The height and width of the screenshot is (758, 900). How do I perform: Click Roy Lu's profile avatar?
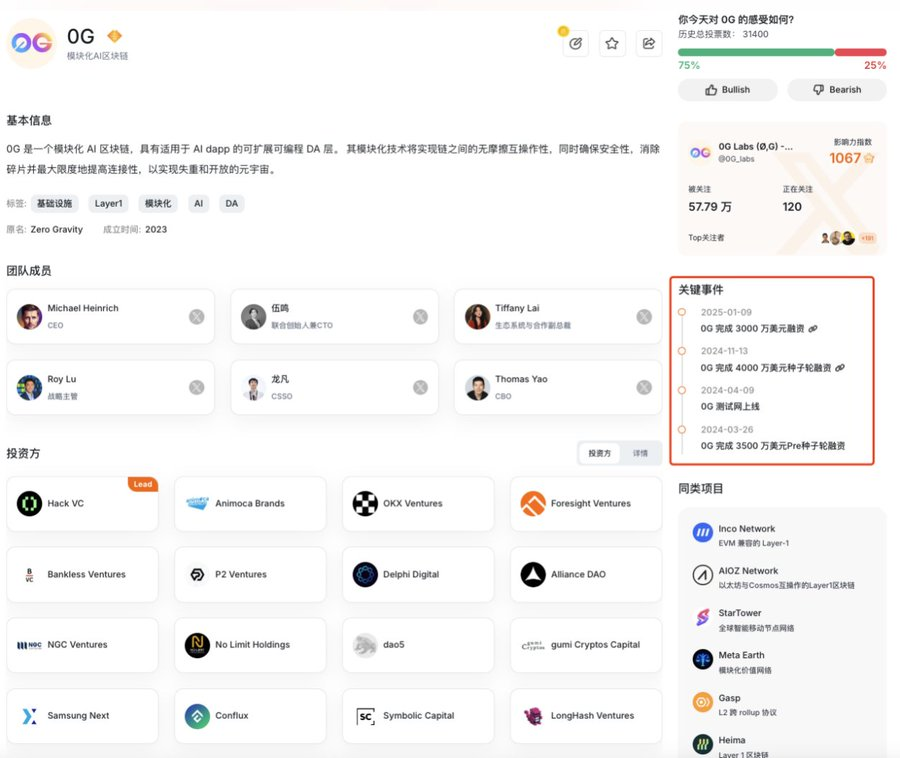(29, 387)
